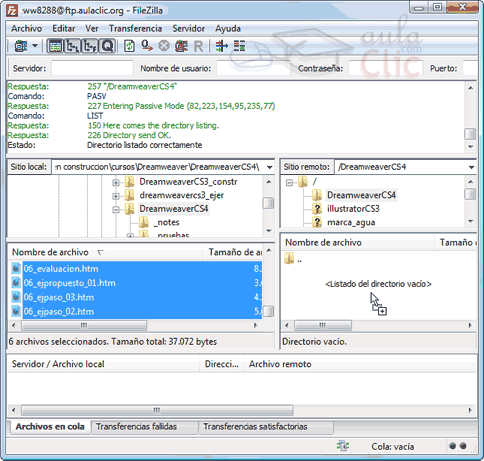Focus the Servidor input field

tap(92, 68)
